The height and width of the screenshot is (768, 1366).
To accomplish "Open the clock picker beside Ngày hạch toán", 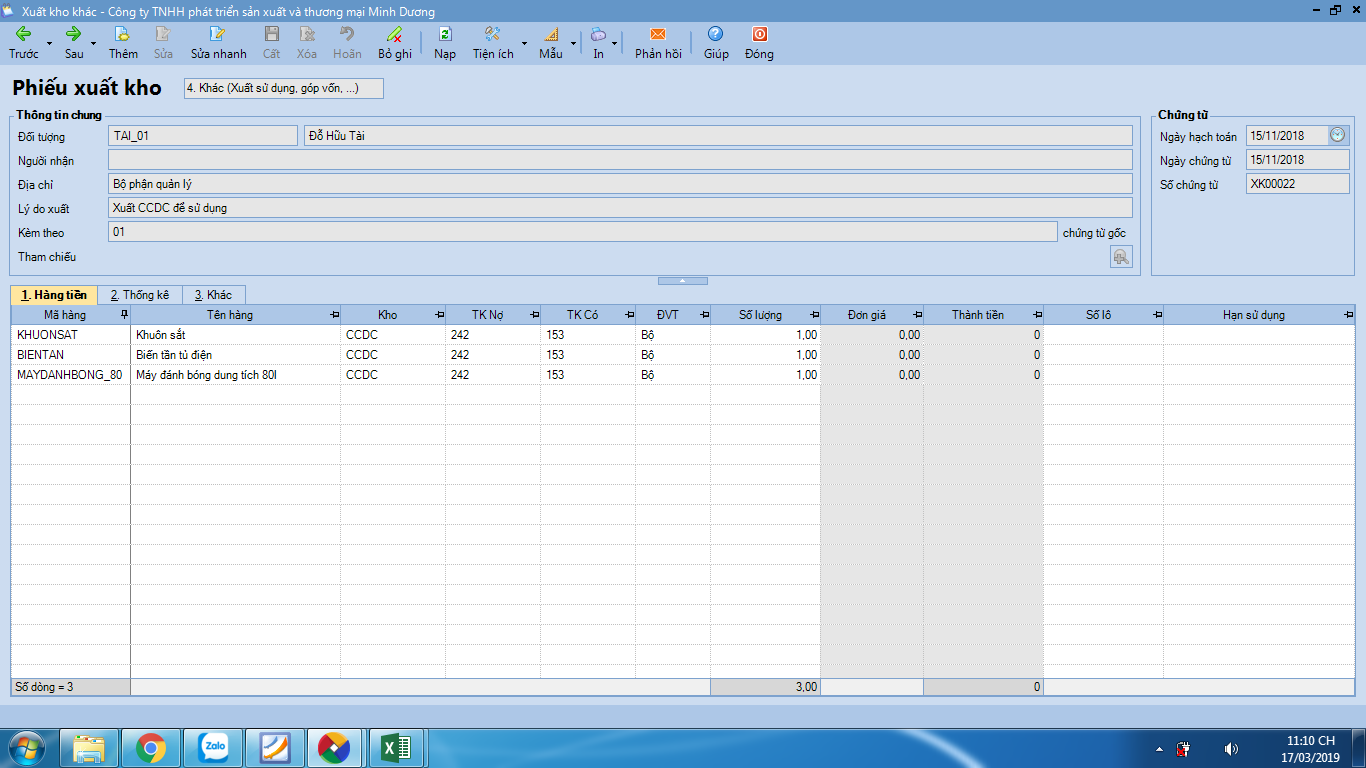I will pyautogui.click(x=1338, y=135).
